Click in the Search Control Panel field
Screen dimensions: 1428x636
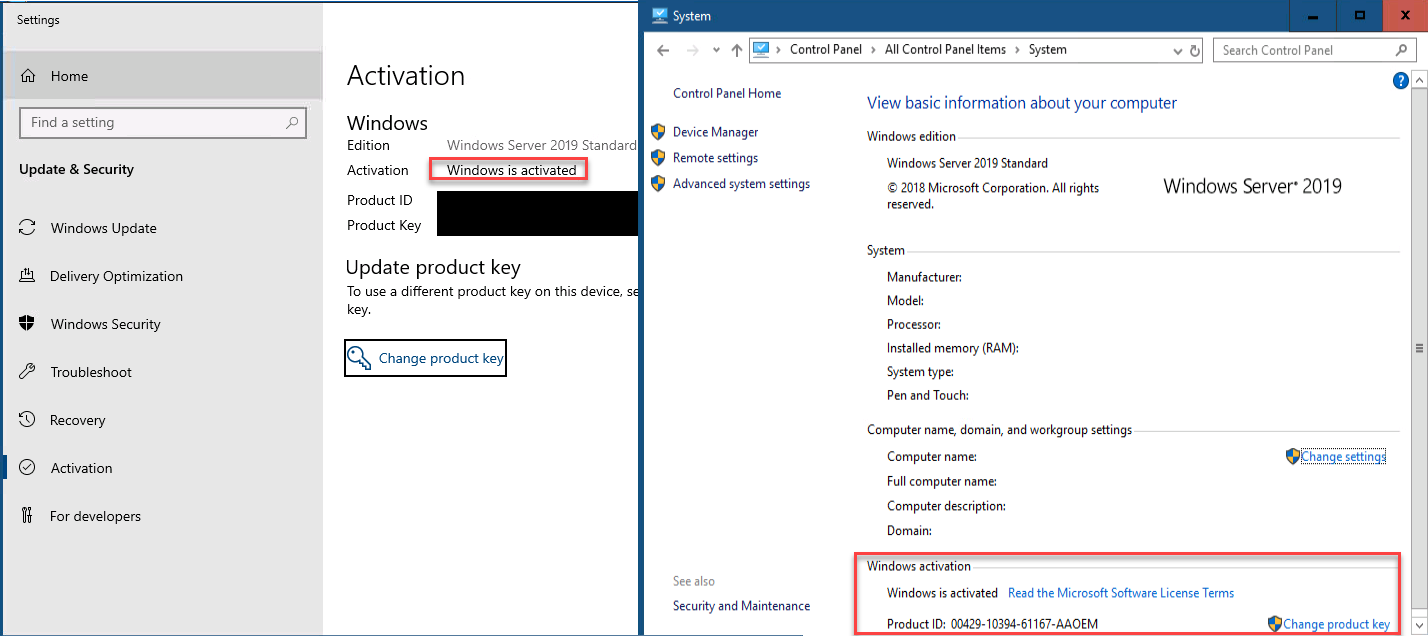pyautogui.click(x=1315, y=50)
